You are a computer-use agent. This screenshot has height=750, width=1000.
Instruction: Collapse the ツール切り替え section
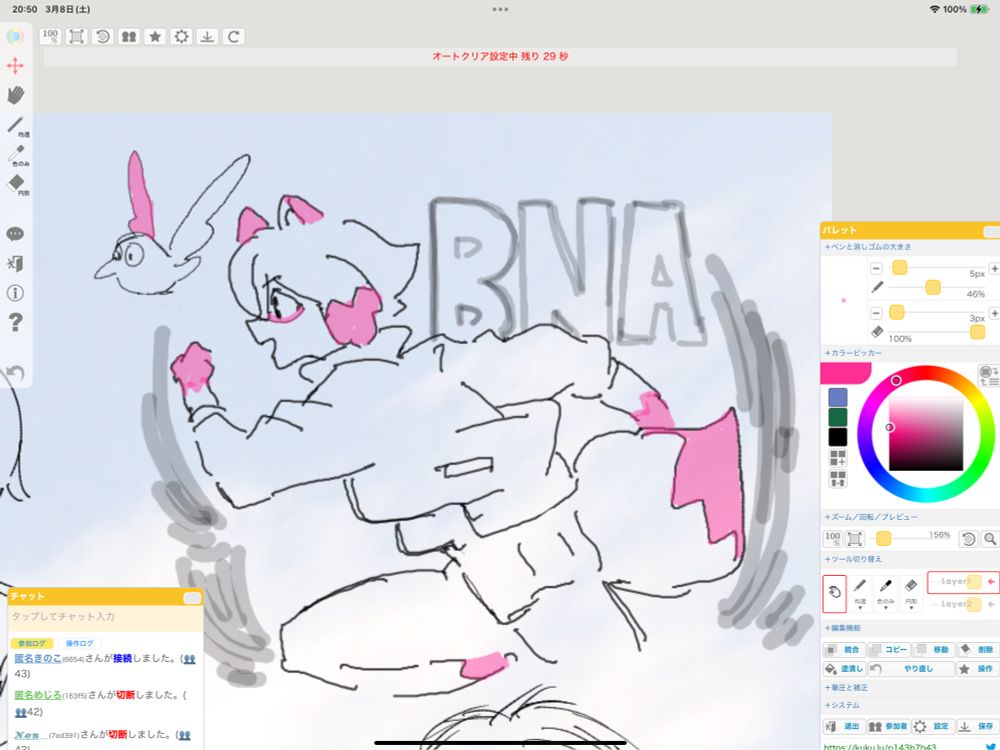pyautogui.click(x=853, y=559)
